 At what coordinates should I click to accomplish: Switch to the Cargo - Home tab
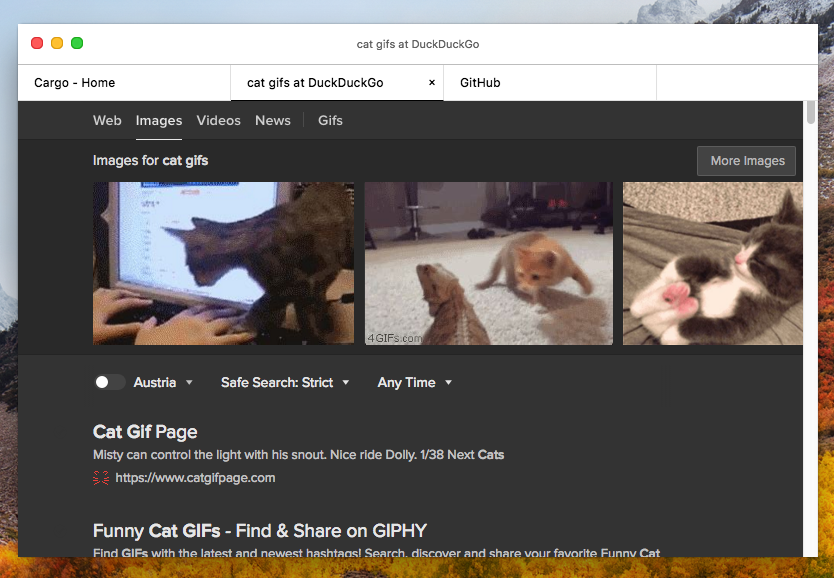(124, 82)
